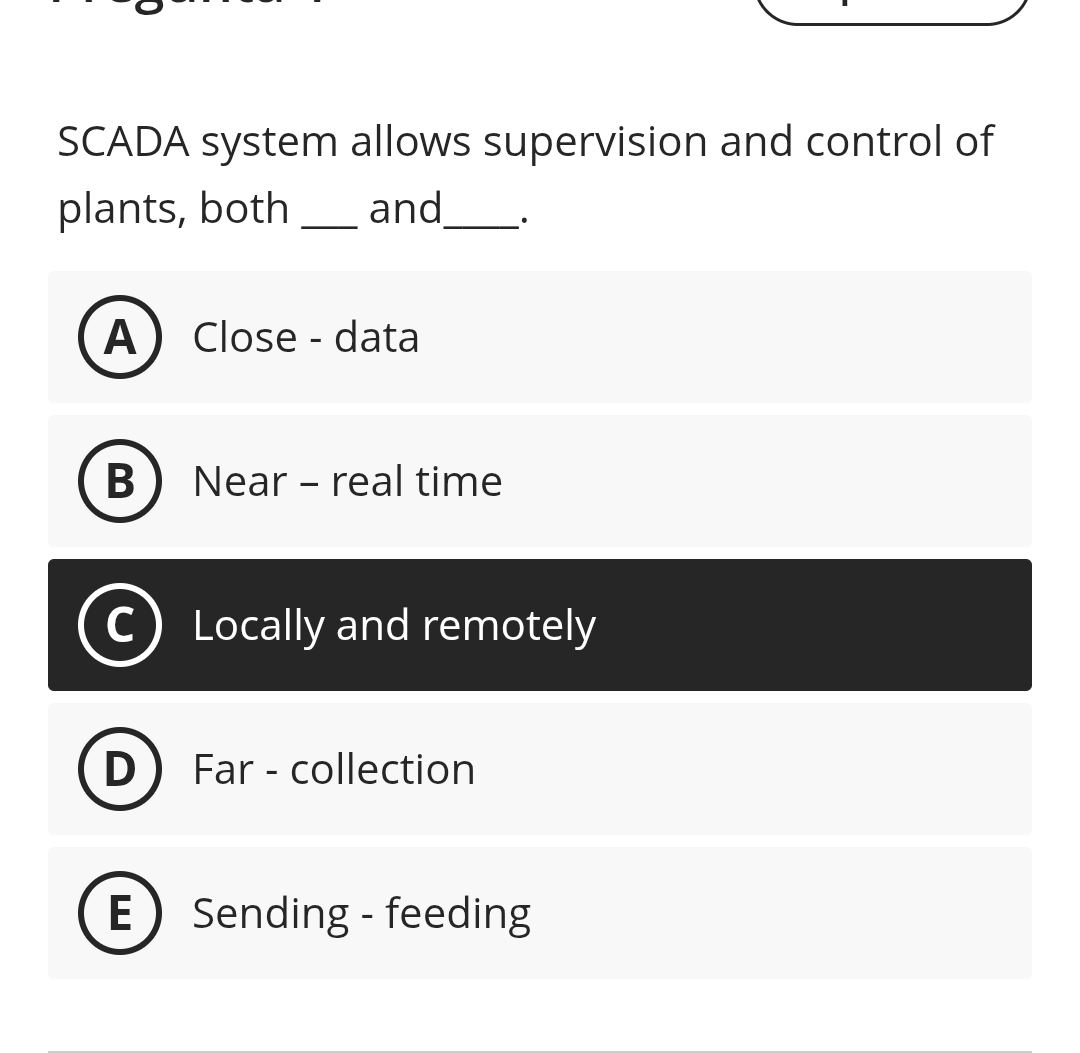Choose the answer text 'Close - data'
Screen dimensions: 1080x1053
pyautogui.click(x=305, y=337)
